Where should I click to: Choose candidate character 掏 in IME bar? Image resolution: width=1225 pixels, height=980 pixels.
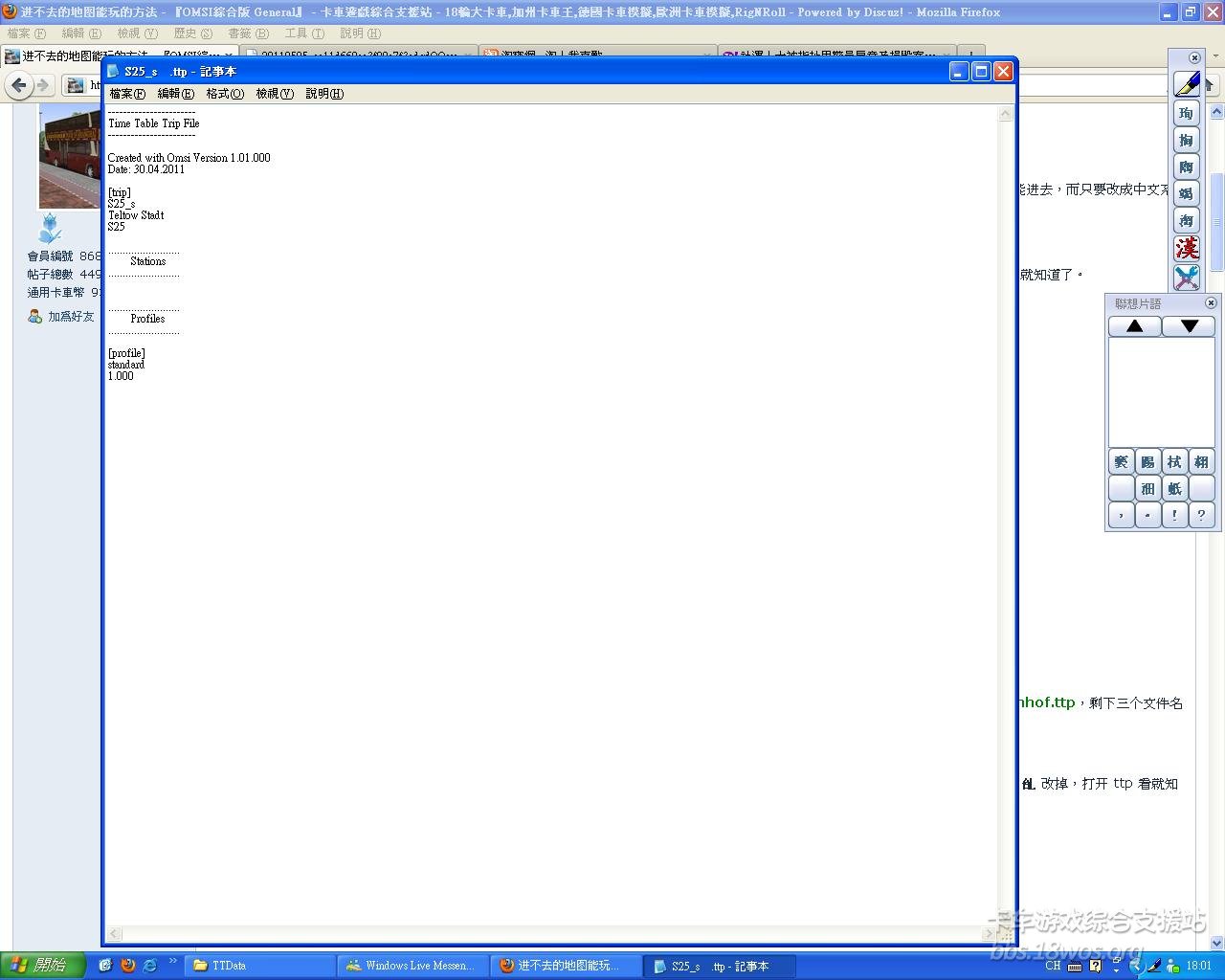coord(1187,140)
